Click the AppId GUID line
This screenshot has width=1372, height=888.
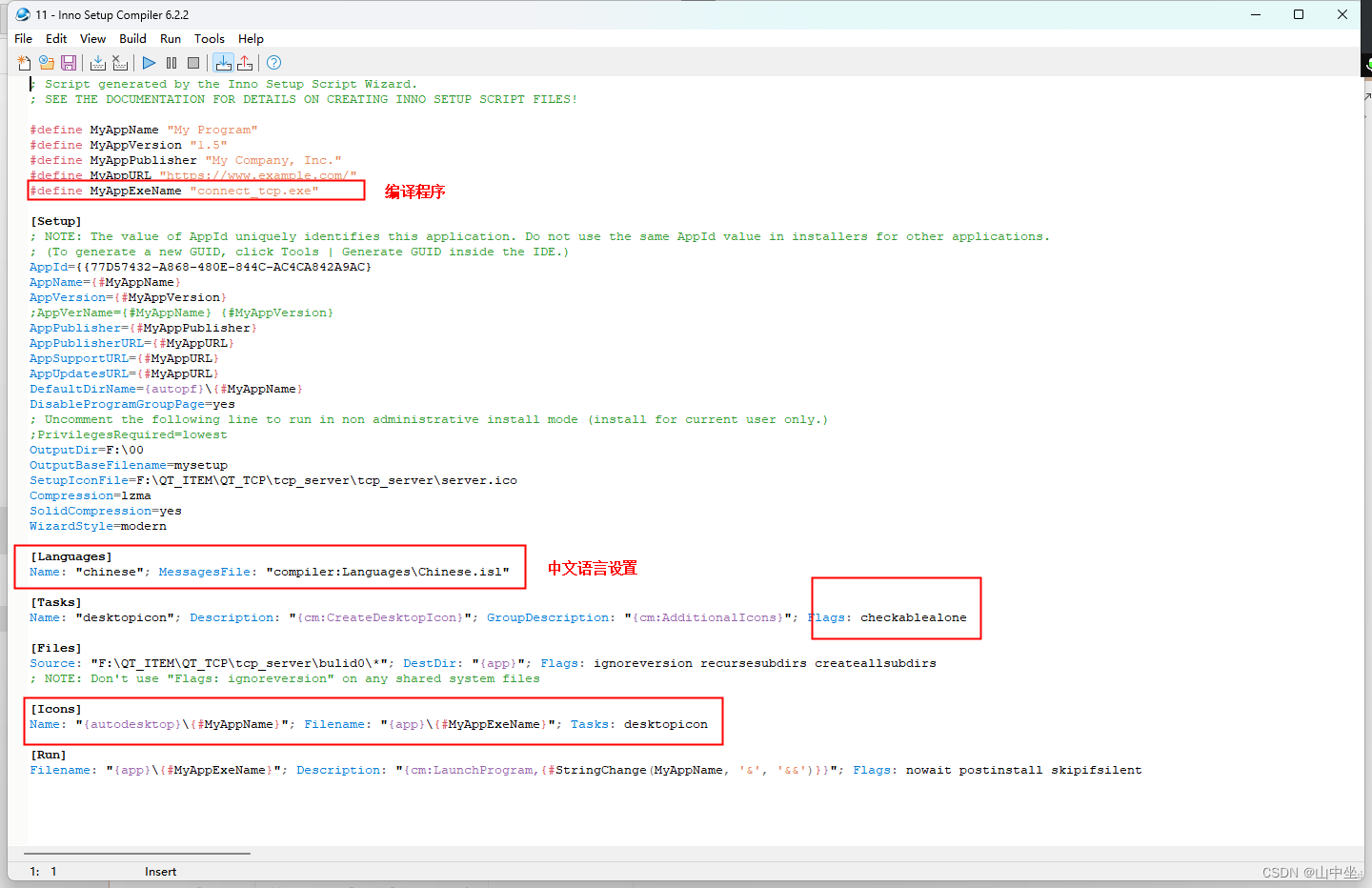pyautogui.click(x=200, y=267)
